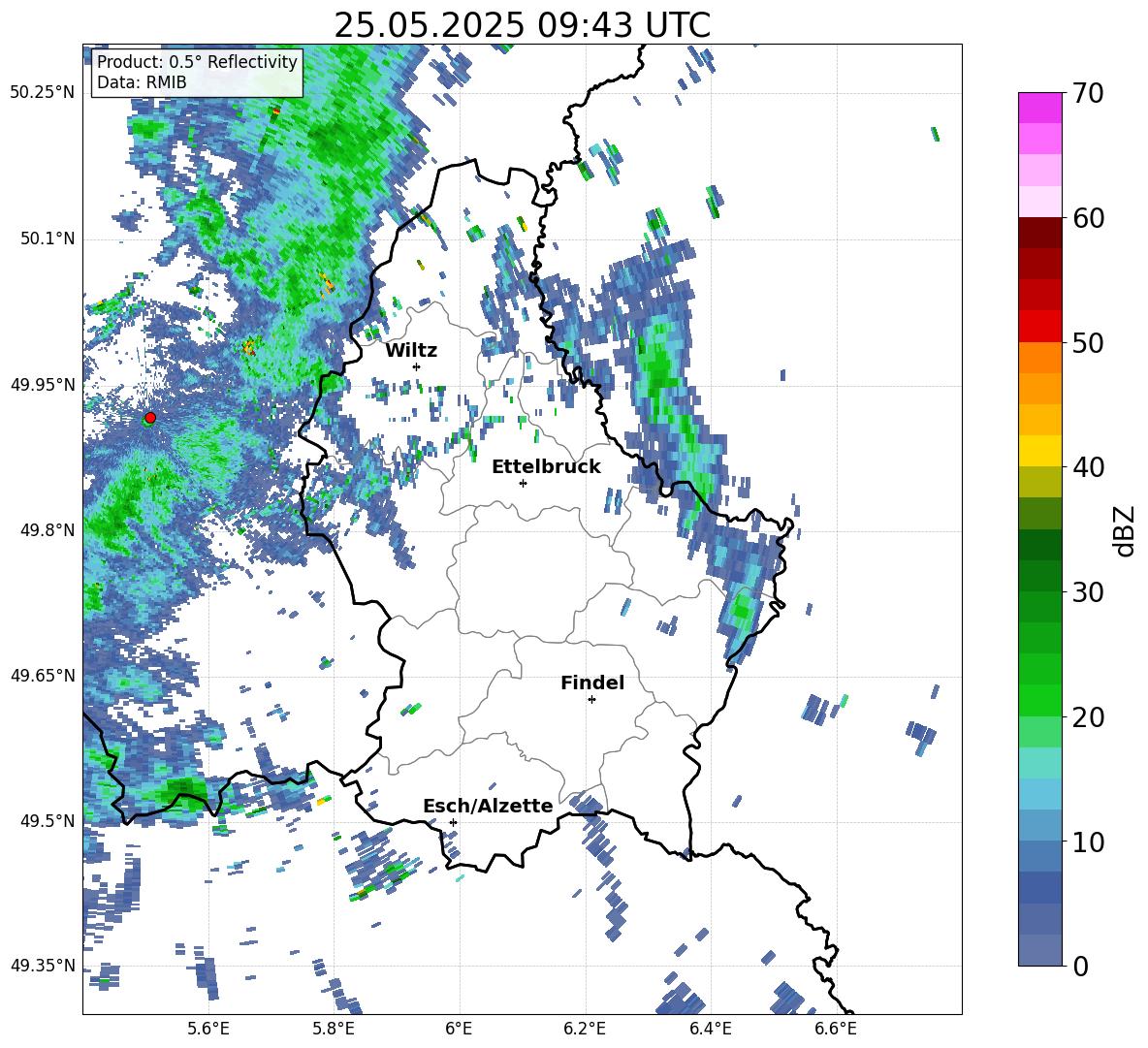Click the 10 tick on the colorbar
Viewport: 1148px width, 1048px height.
tap(1088, 842)
